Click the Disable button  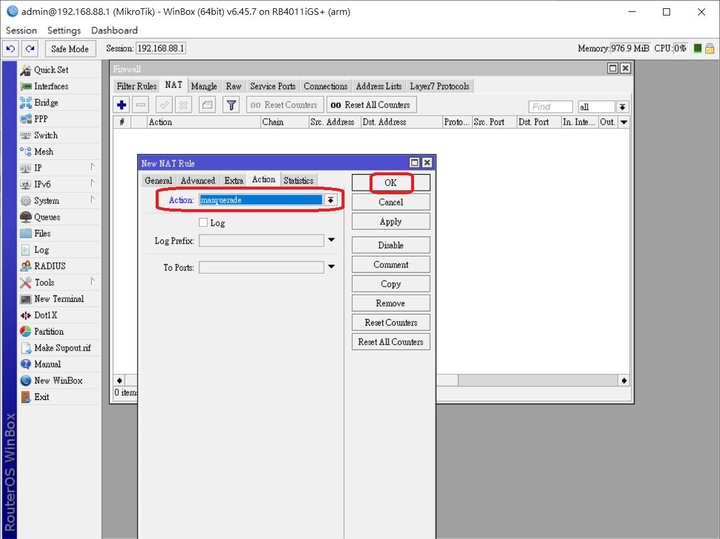click(391, 245)
